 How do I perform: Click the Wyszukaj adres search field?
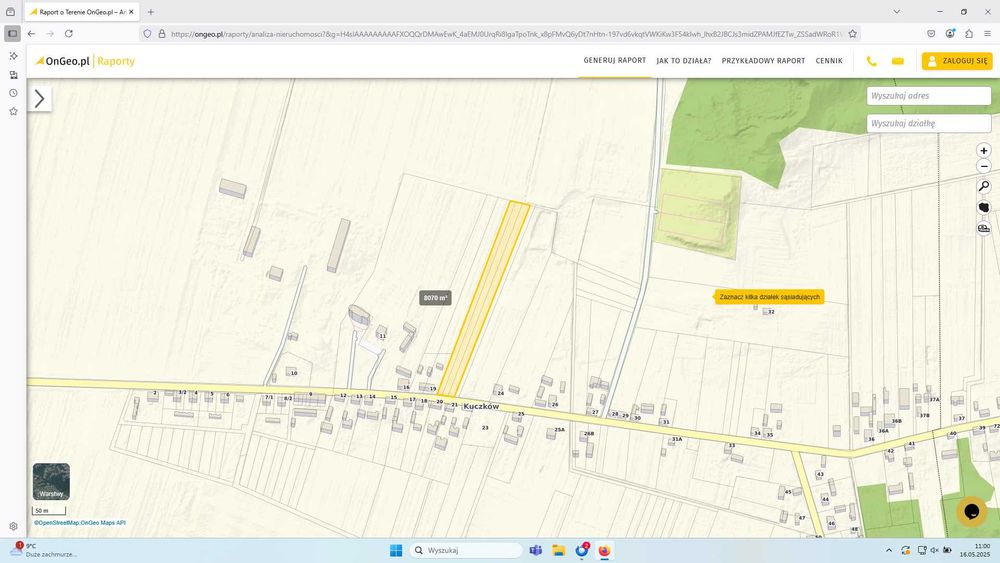tap(929, 96)
